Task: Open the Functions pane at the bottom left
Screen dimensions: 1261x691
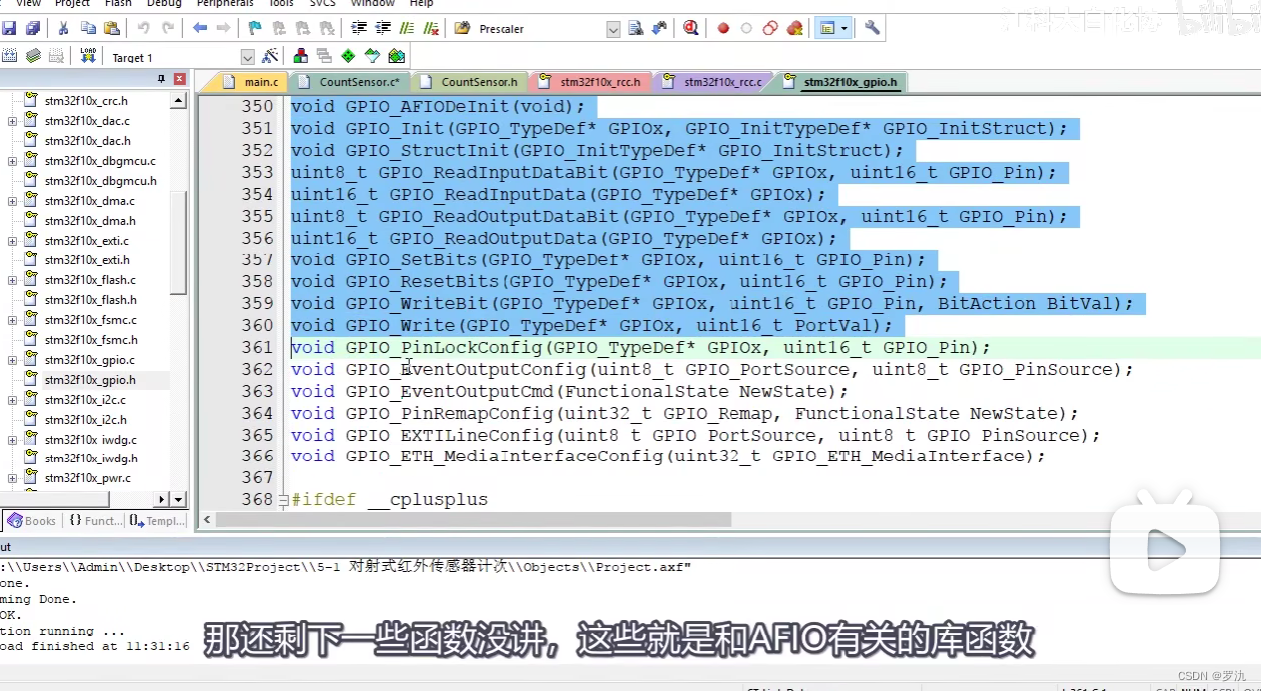Action: (94, 520)
